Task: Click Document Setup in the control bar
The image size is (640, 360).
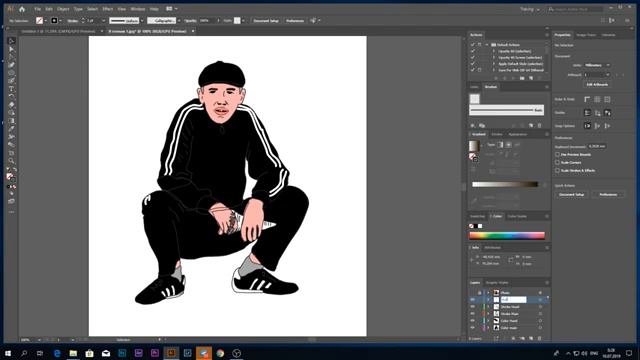Action: (x=266, y=20)
